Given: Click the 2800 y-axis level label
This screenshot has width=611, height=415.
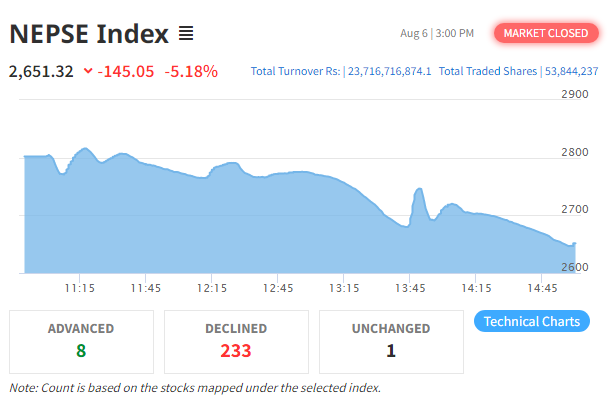Looking at the screenshot, I should [x=574, y=152].
